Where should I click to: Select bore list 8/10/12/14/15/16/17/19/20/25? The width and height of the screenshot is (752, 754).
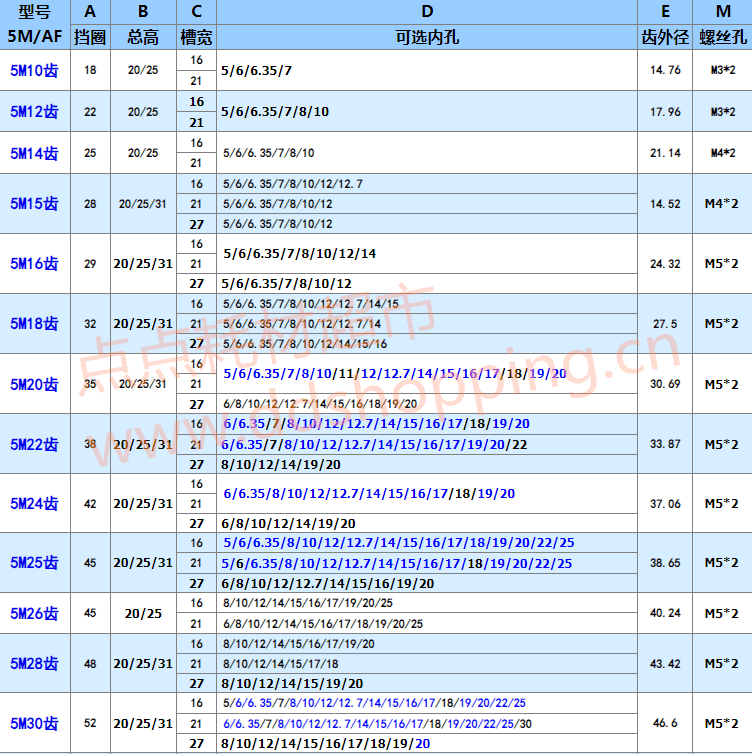(x=308, y=603)
